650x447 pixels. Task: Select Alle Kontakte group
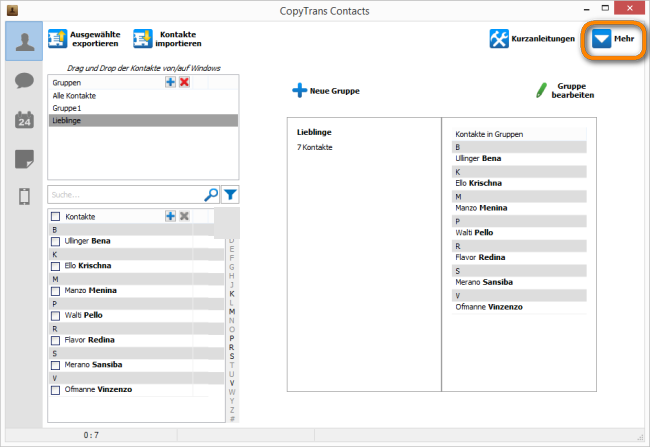[143, 96]
